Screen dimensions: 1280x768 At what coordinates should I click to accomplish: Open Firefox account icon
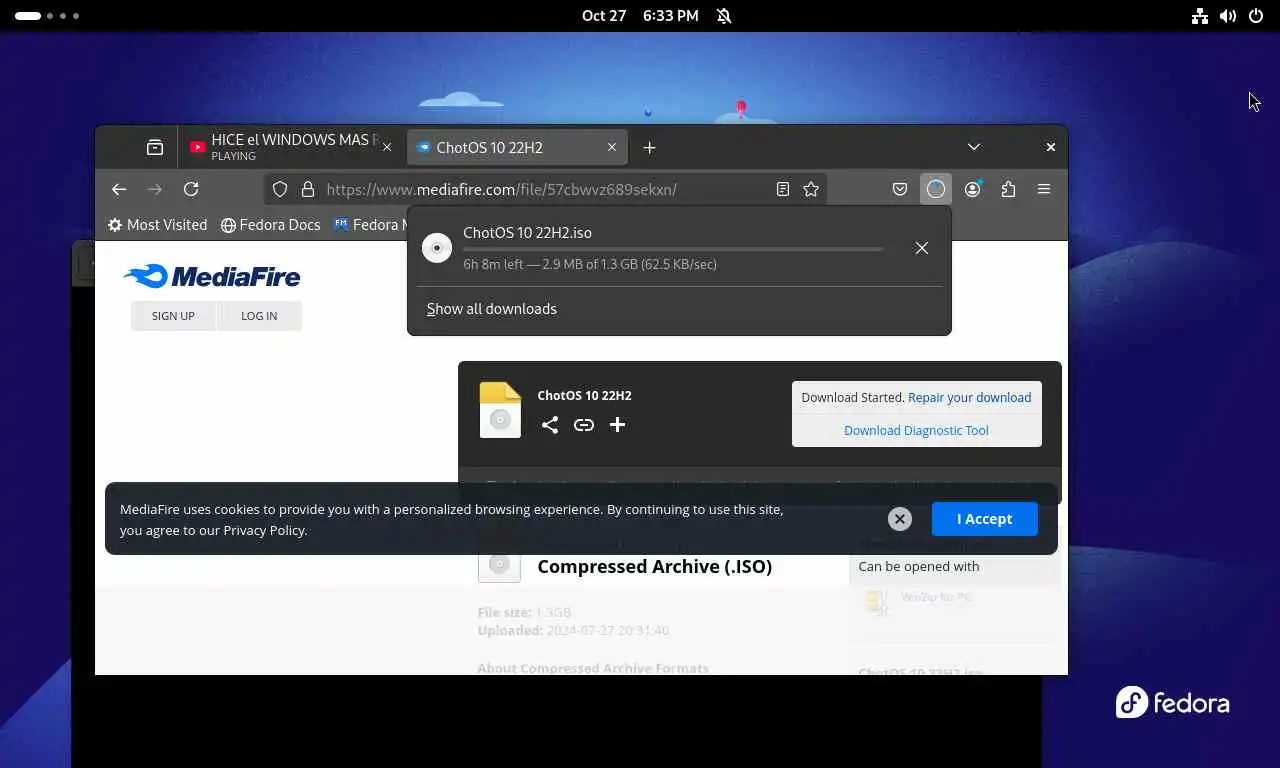click(x=972, y=189)
